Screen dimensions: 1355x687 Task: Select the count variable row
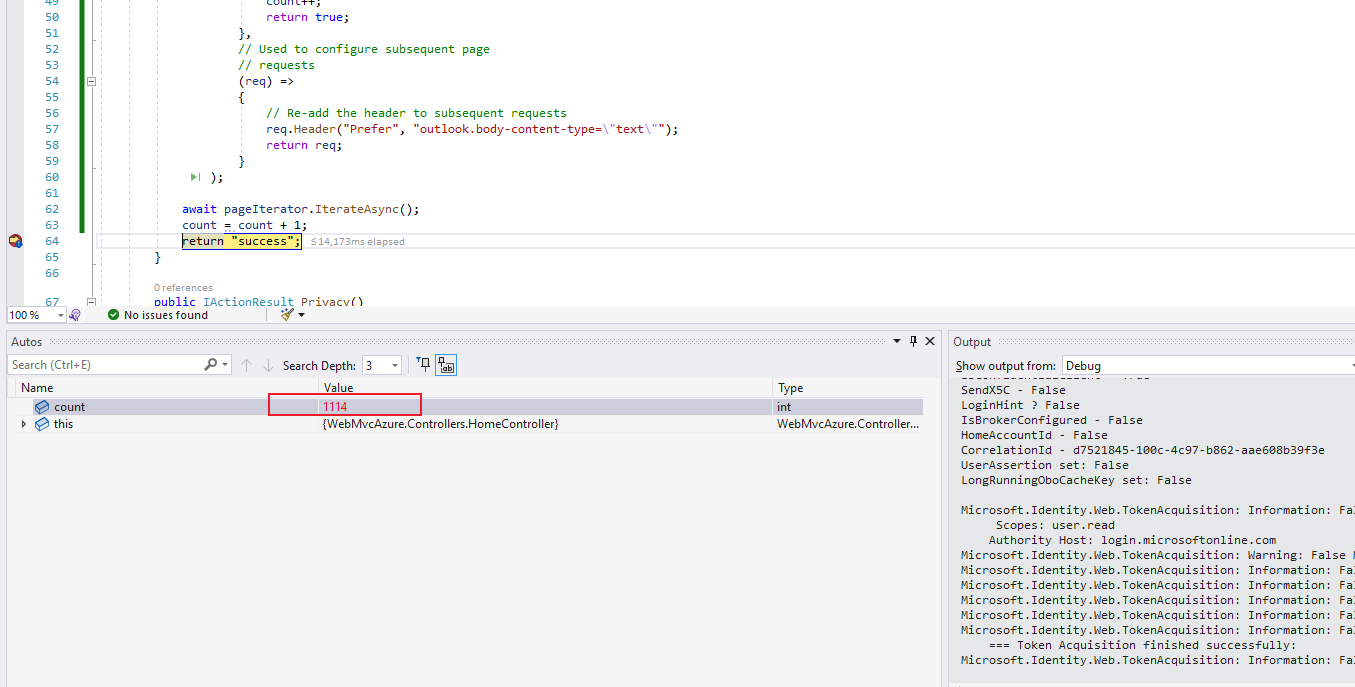click(466, 407)
